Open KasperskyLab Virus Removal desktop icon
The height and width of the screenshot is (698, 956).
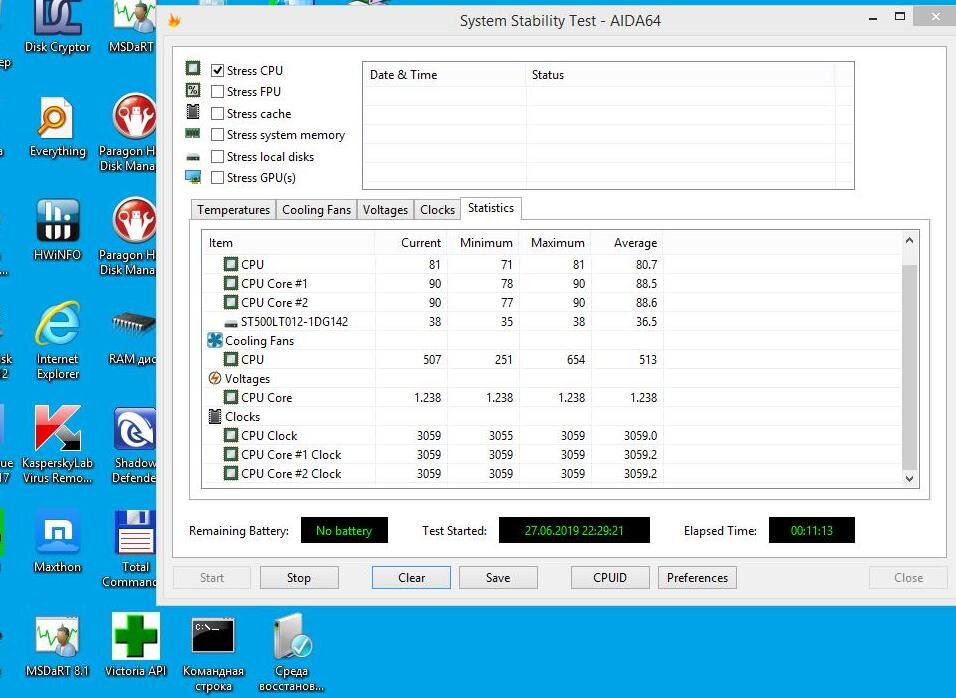point(57,444)
